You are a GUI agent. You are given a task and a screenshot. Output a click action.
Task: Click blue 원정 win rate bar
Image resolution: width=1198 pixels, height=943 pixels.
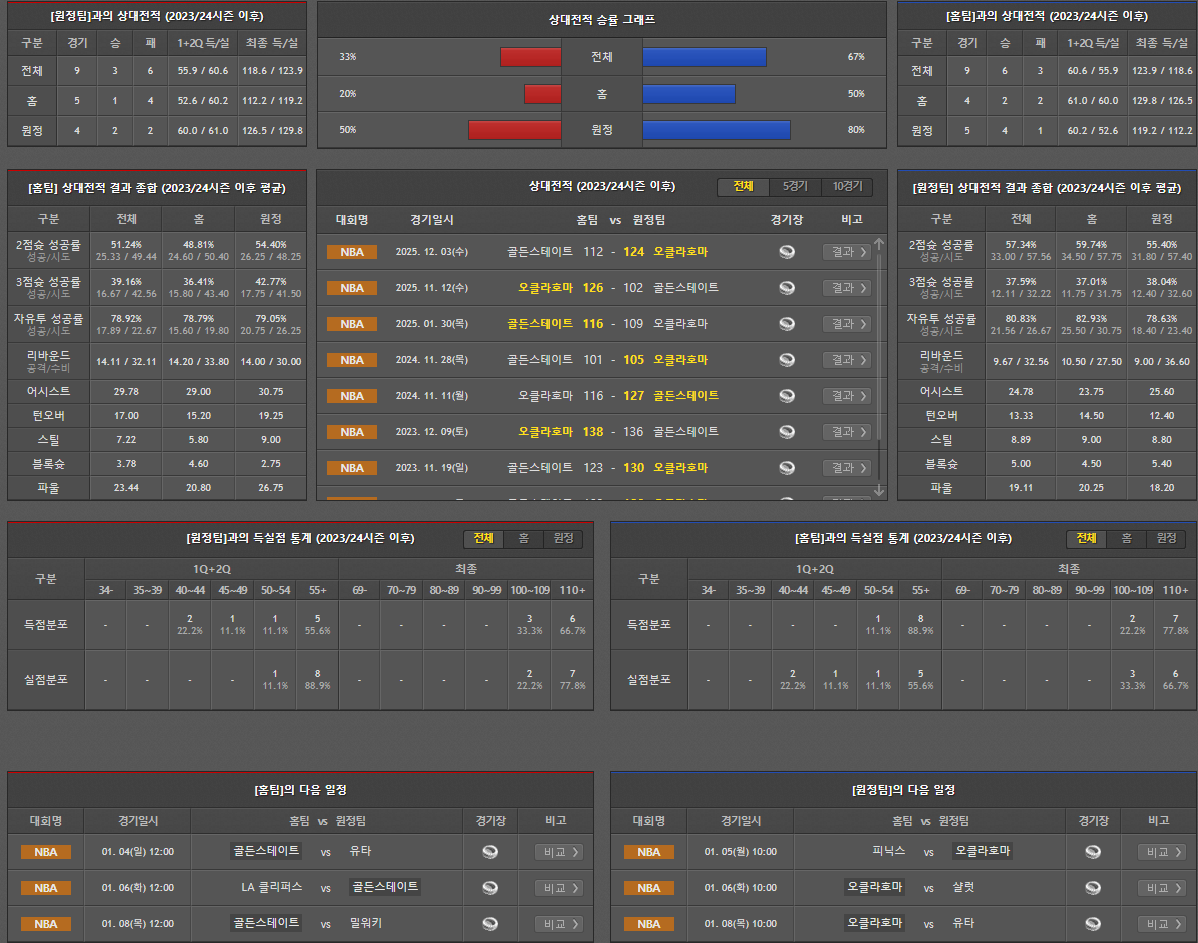[x=716, y=130]
